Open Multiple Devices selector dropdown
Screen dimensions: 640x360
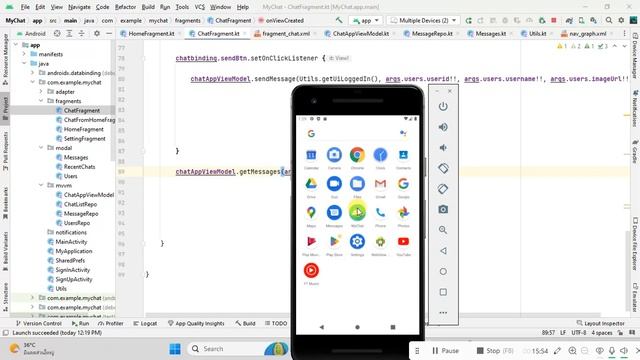[x=424, y=20]
